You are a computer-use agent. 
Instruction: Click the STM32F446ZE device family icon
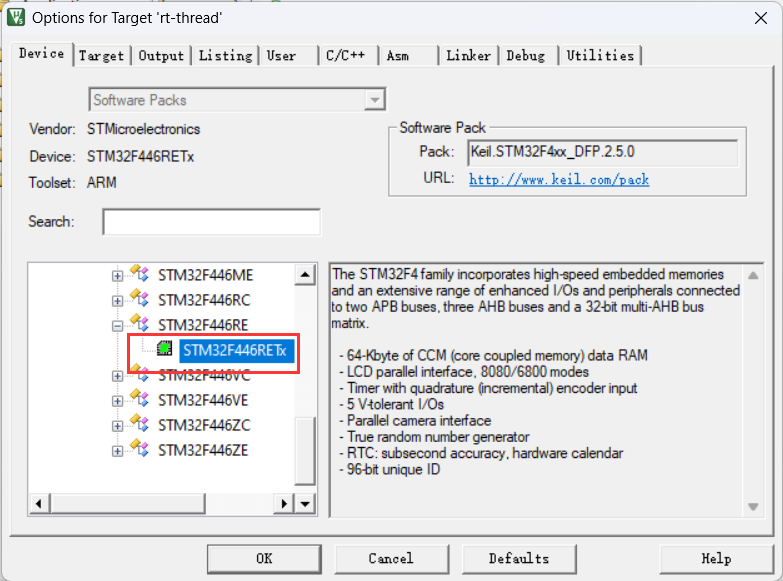point(139,448)
